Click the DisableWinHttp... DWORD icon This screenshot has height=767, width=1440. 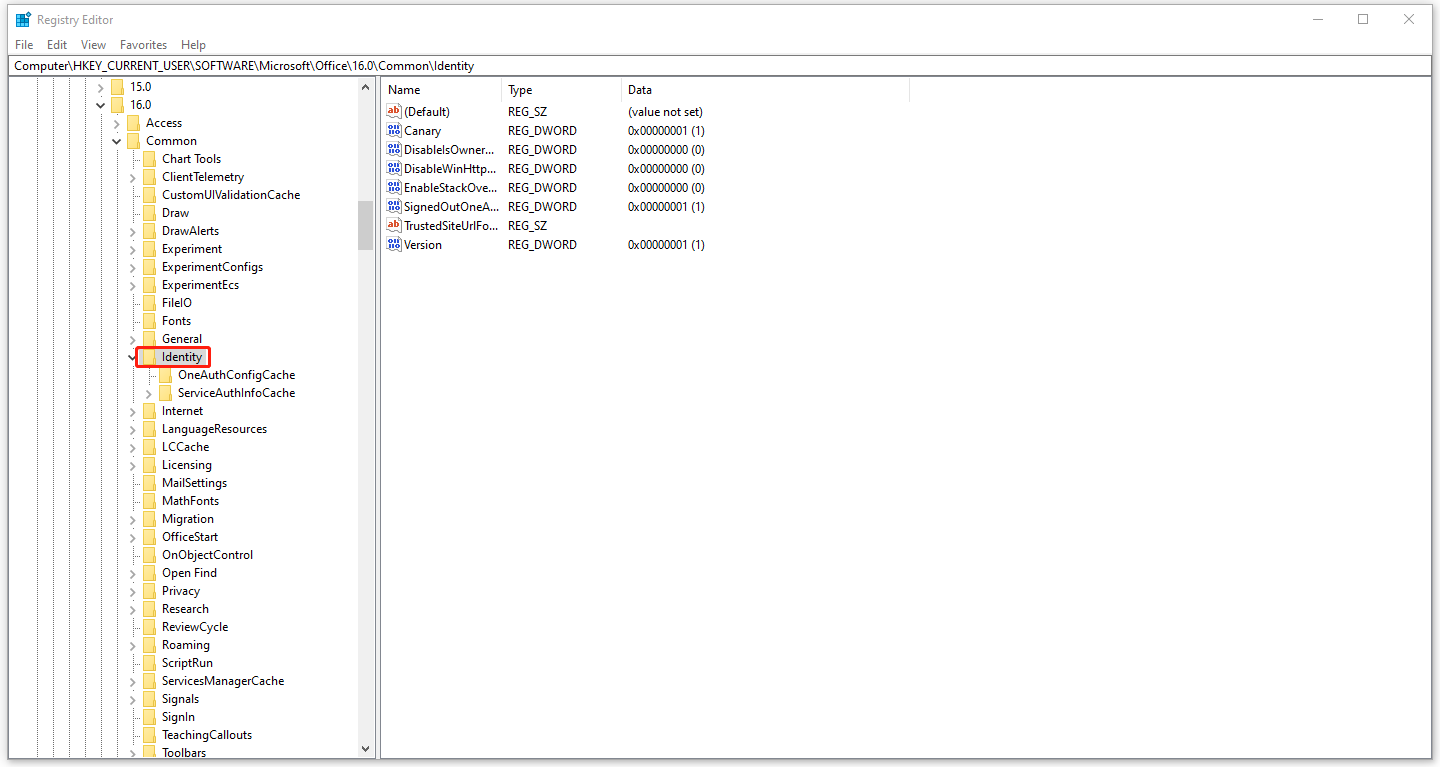[394, 169]
